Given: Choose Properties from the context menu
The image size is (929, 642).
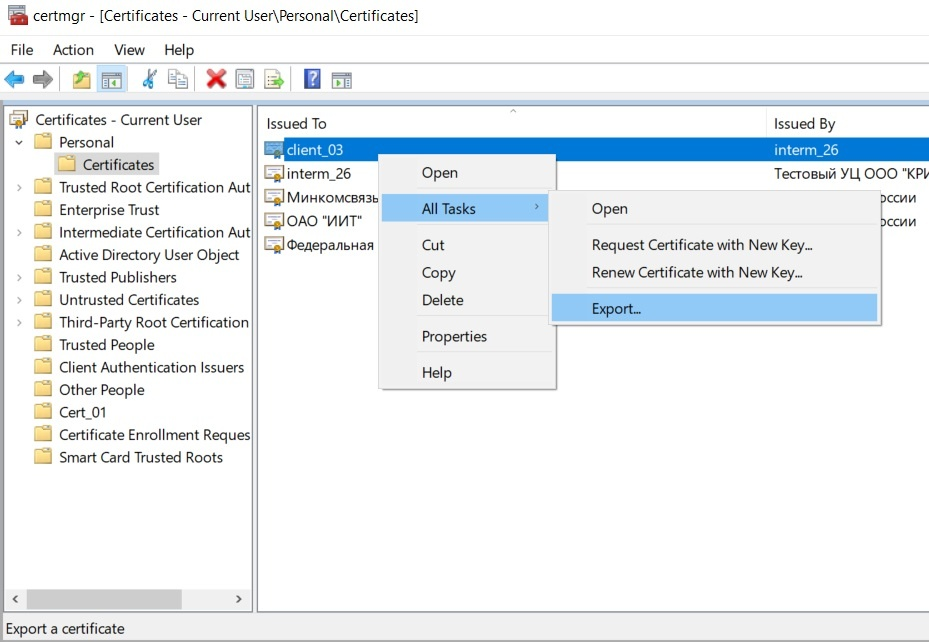Looking at the screenshot, I should (454, 336).
